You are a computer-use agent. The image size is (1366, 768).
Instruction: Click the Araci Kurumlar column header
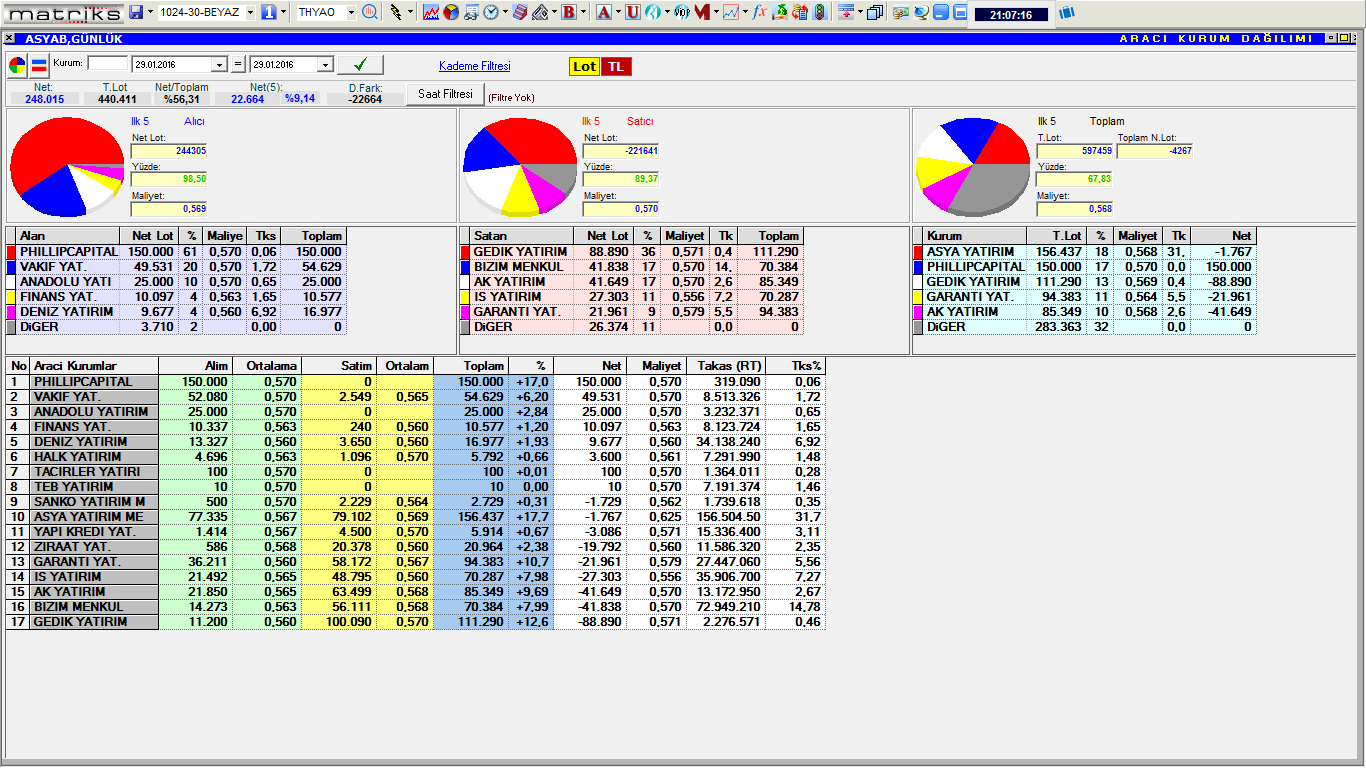click(x=94, y=366)
